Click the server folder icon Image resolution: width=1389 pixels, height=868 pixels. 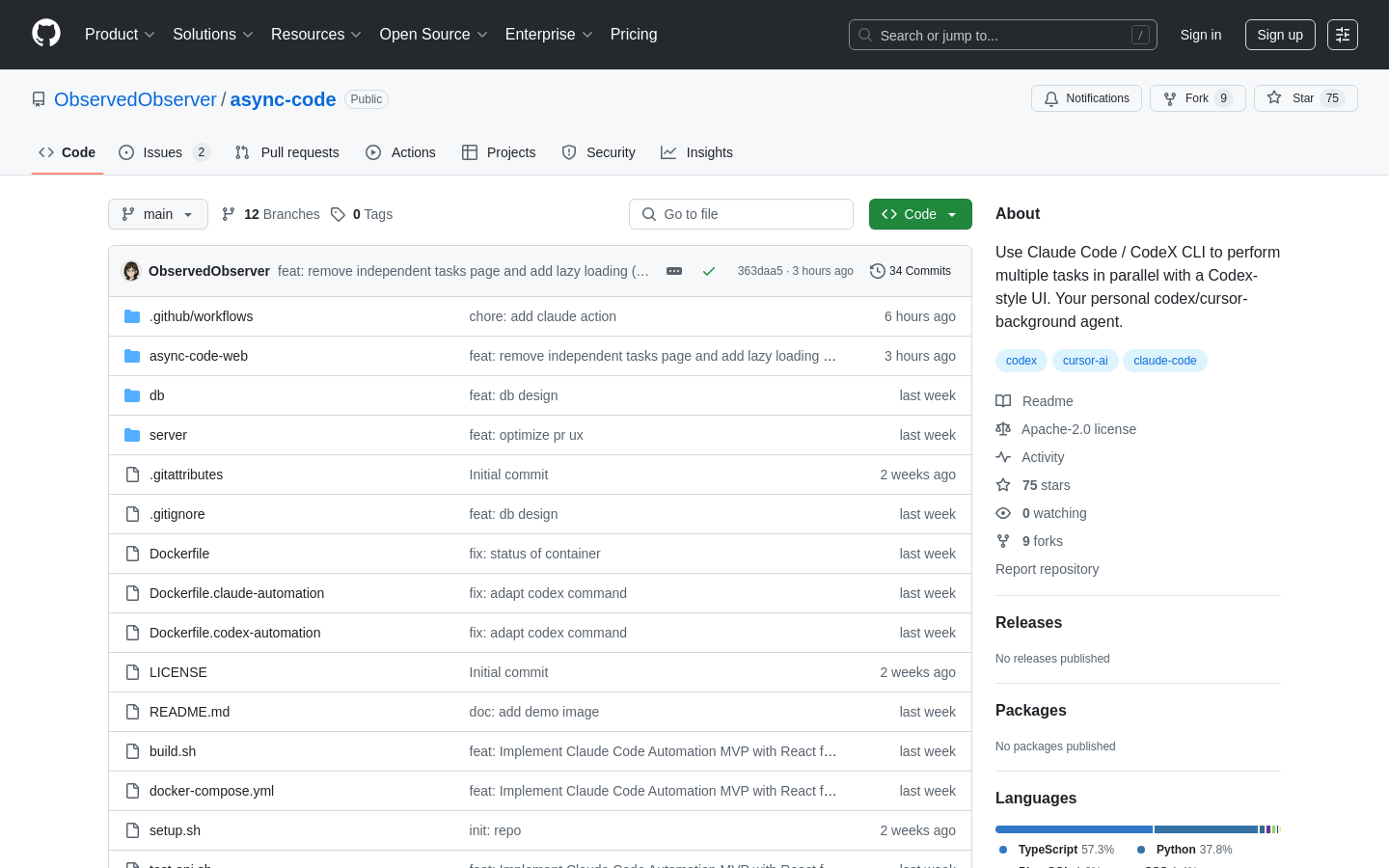pyautogui.click(x=132, y=435)
